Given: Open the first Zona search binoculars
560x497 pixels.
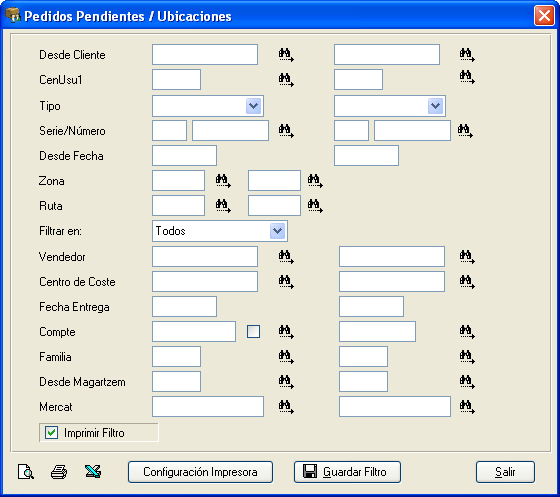Looking at the screenshot, I should pyautogui.click(x=223, y=181).
